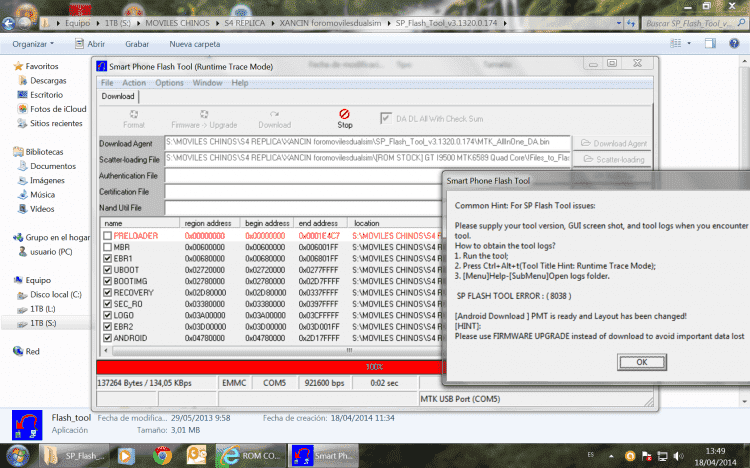
Task: Uncheck the ANDROID partition checkbox
Action: pyautogui.click(x=108, y=338)
